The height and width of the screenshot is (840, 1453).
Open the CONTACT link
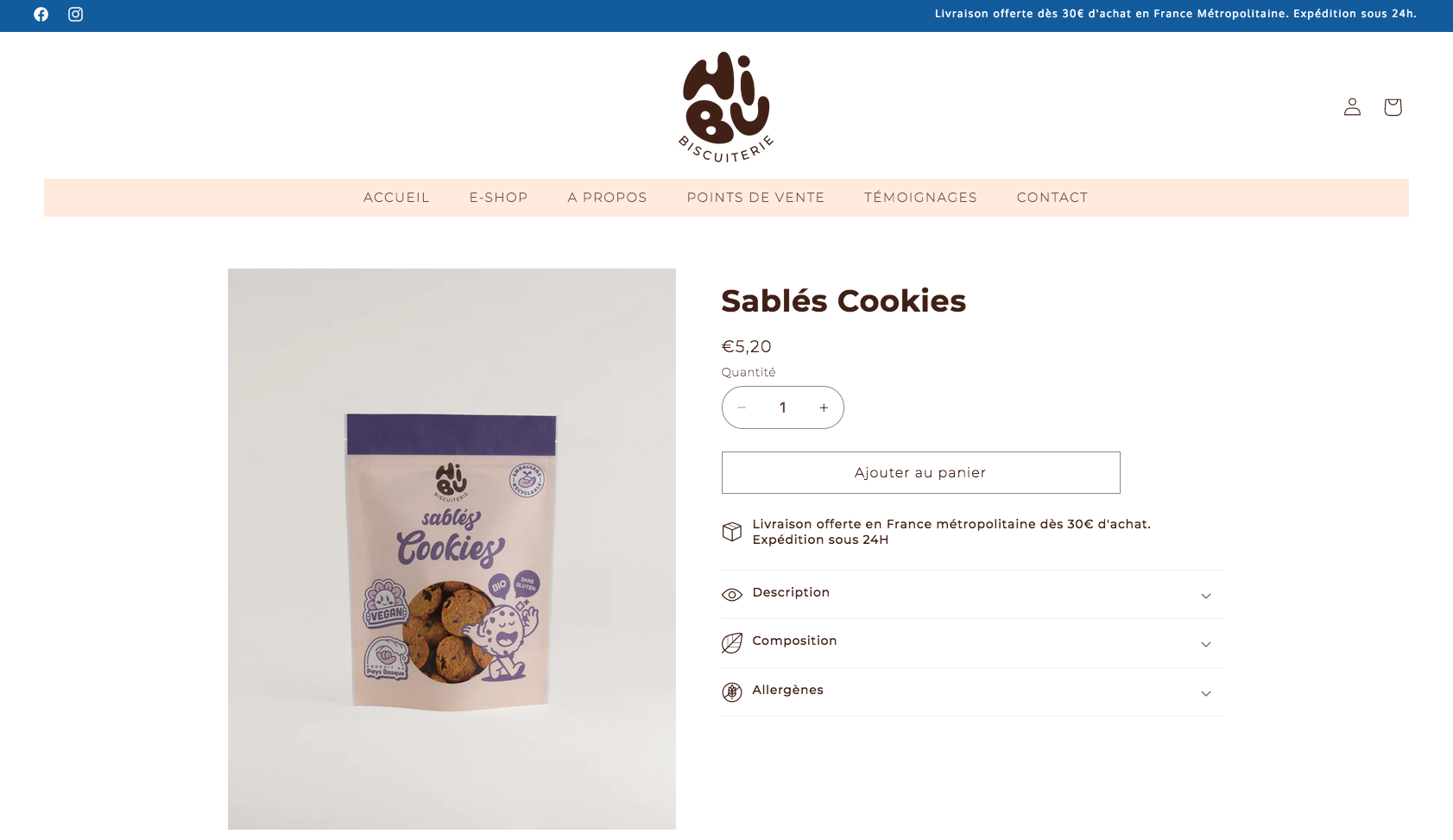(x=1052, y=198)
